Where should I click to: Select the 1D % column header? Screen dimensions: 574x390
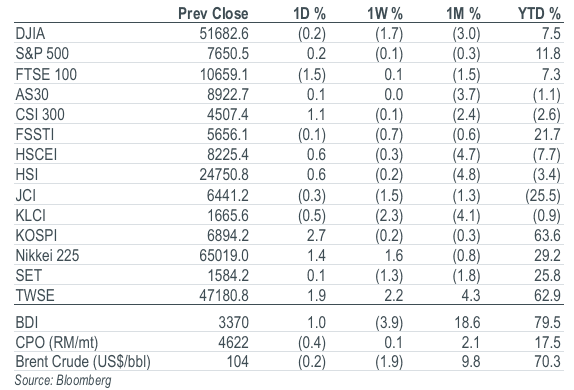(309, 14)
